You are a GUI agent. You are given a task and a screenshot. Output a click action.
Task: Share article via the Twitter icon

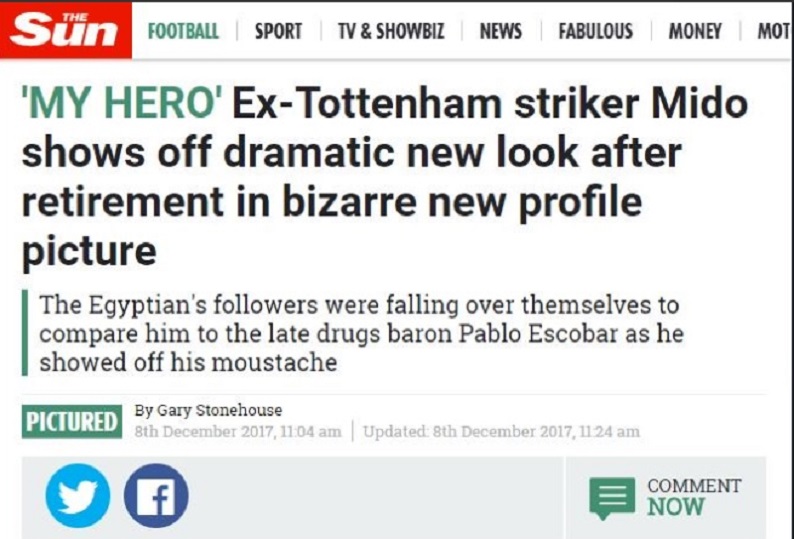pos(80,496)
